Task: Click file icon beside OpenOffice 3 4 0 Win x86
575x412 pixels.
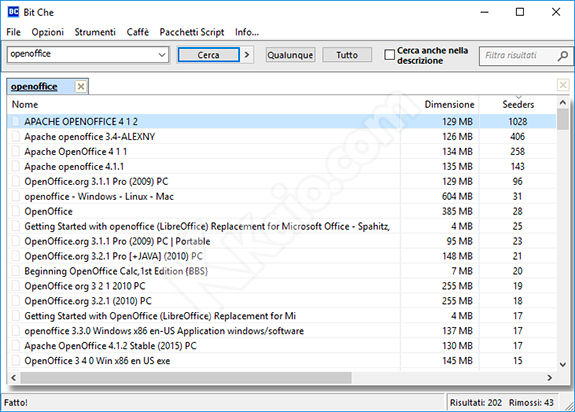Action: [16, 361]
